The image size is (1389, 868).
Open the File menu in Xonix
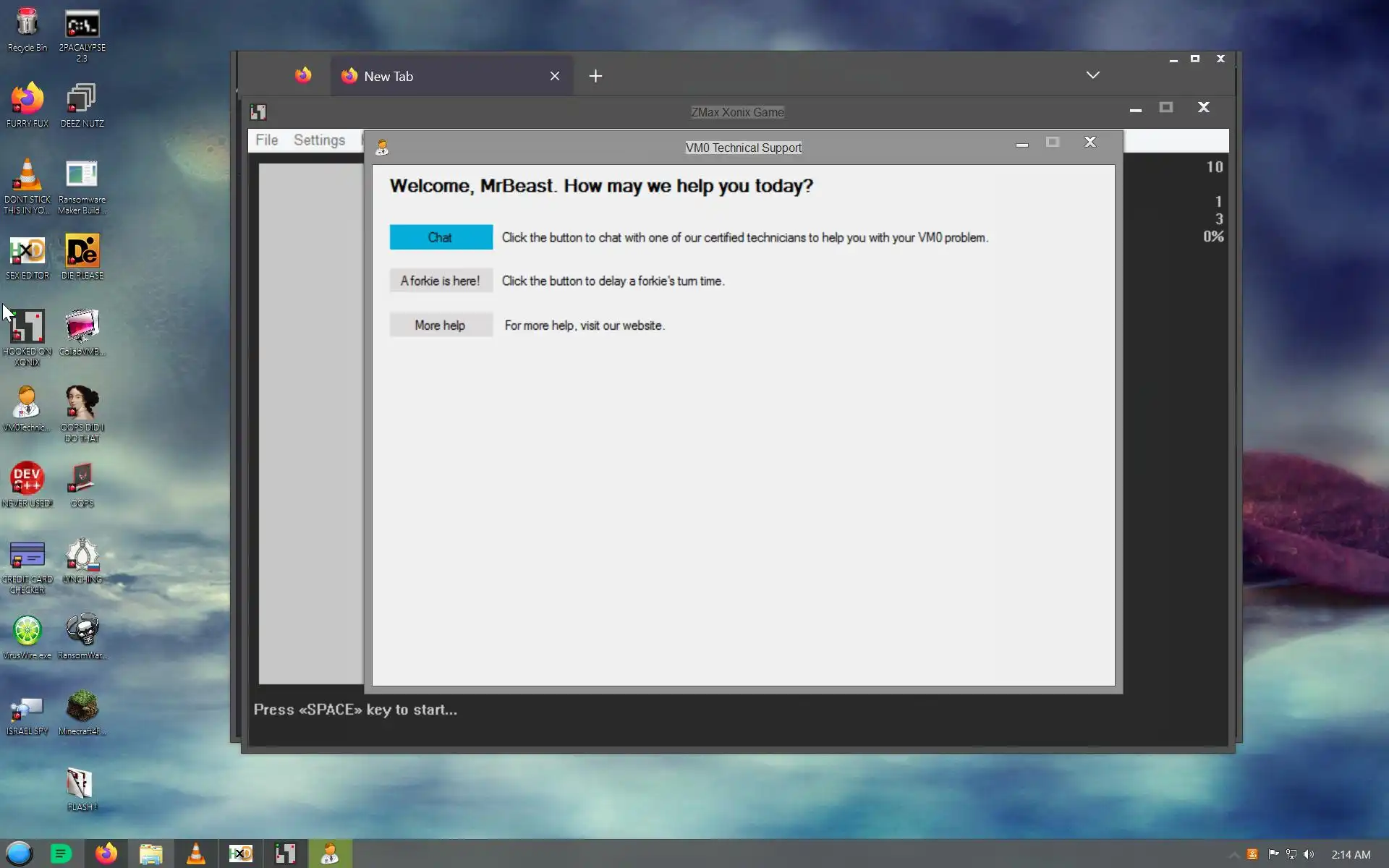tap(266, 140)
